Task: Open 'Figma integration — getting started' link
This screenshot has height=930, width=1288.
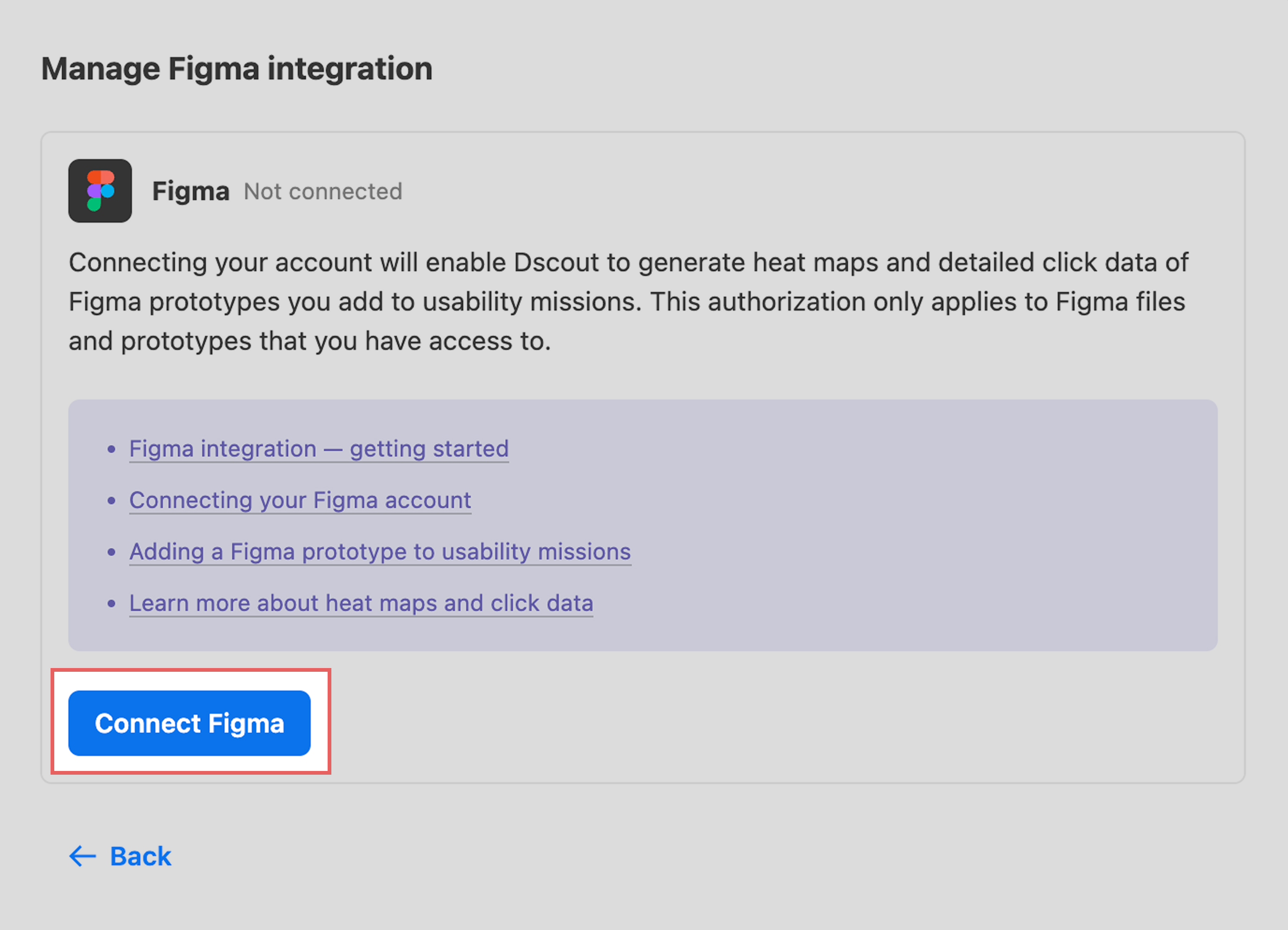Action: (319, 449)
